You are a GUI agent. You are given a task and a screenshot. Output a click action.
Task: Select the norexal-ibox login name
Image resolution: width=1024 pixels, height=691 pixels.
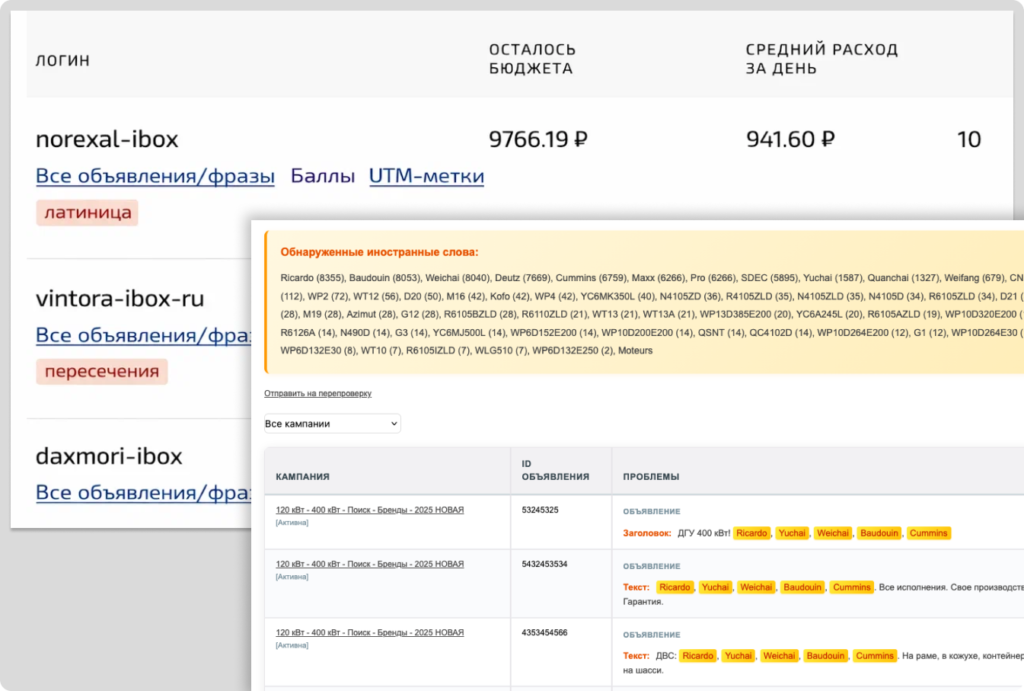click(x=107, y=139)
